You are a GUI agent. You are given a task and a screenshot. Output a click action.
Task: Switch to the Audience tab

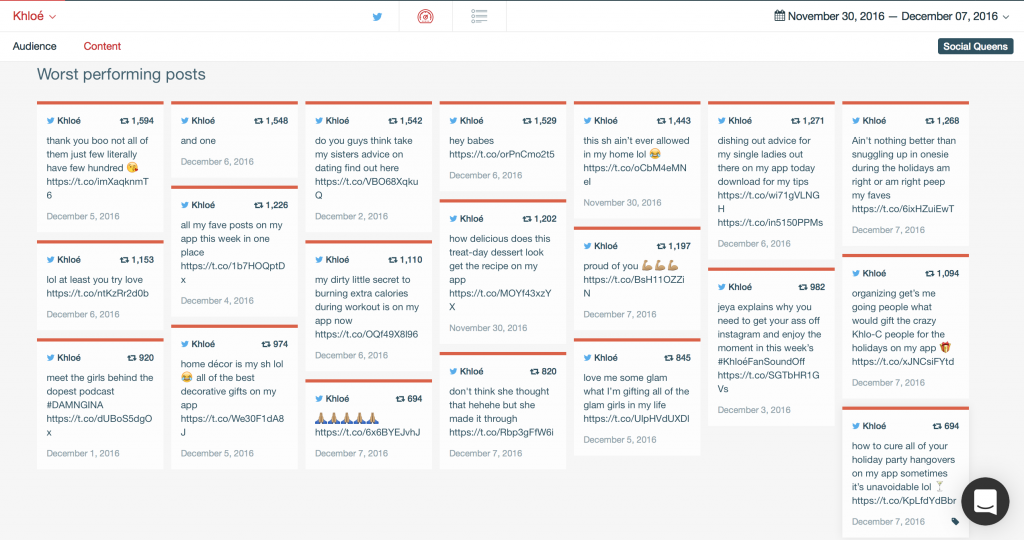35,46
